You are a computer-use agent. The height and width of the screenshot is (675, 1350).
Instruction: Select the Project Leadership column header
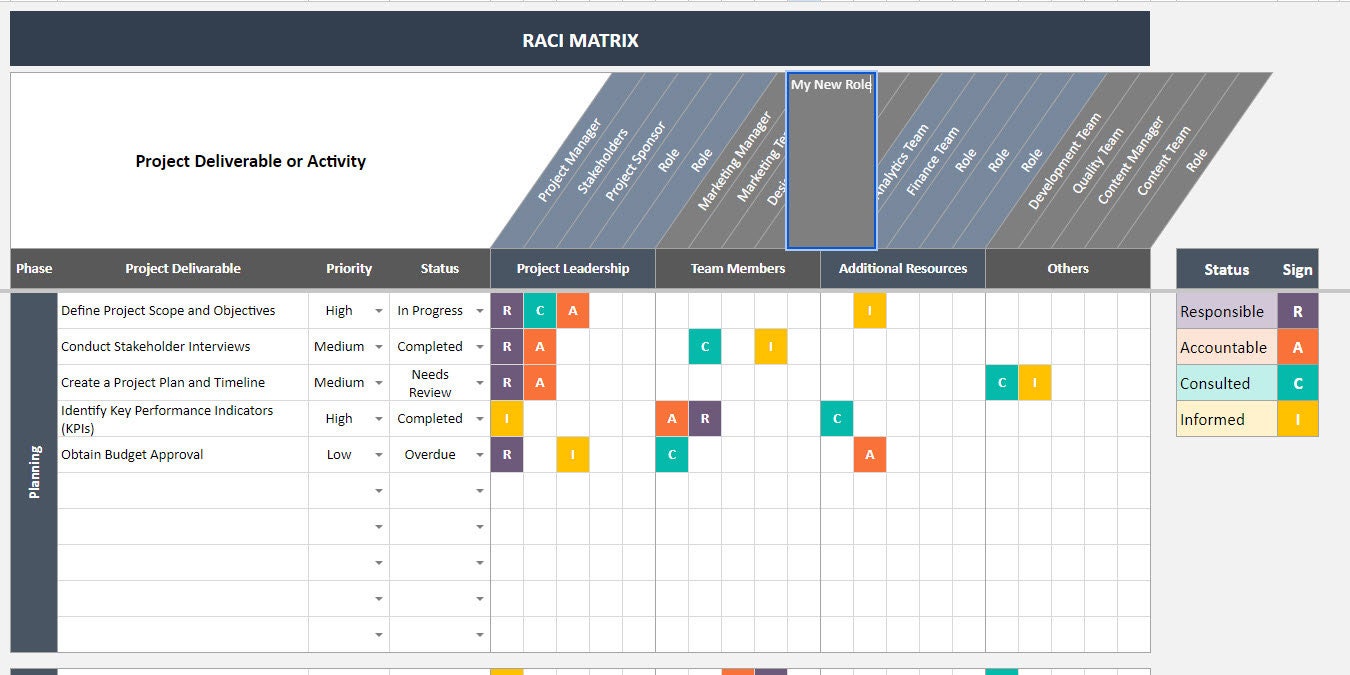(572, 268)
